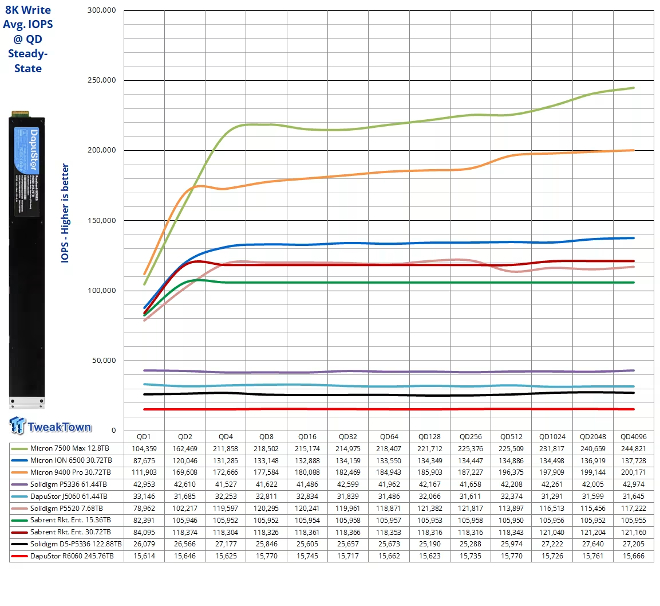Click Sabrent 15.36TB QD2 value 105,946
This screenshot has width=660, height=606.
[x=185, y=520]
